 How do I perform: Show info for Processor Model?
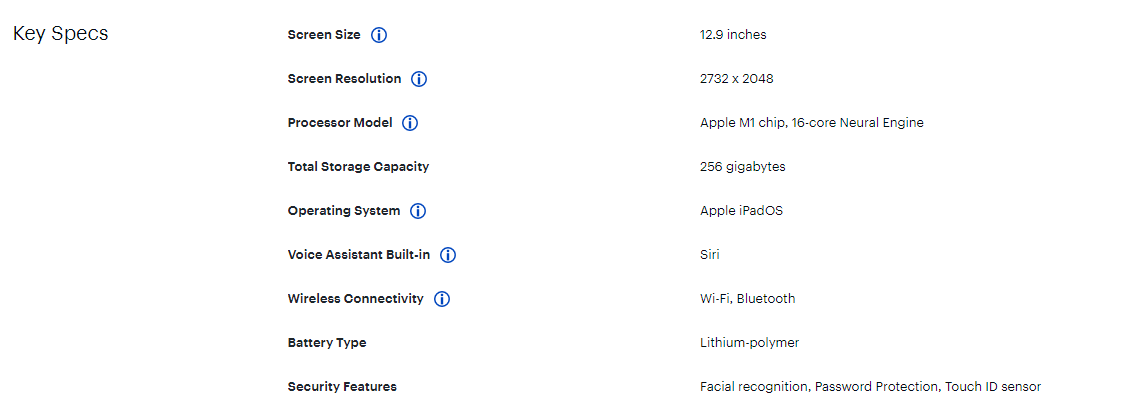(x=410, y=123)
